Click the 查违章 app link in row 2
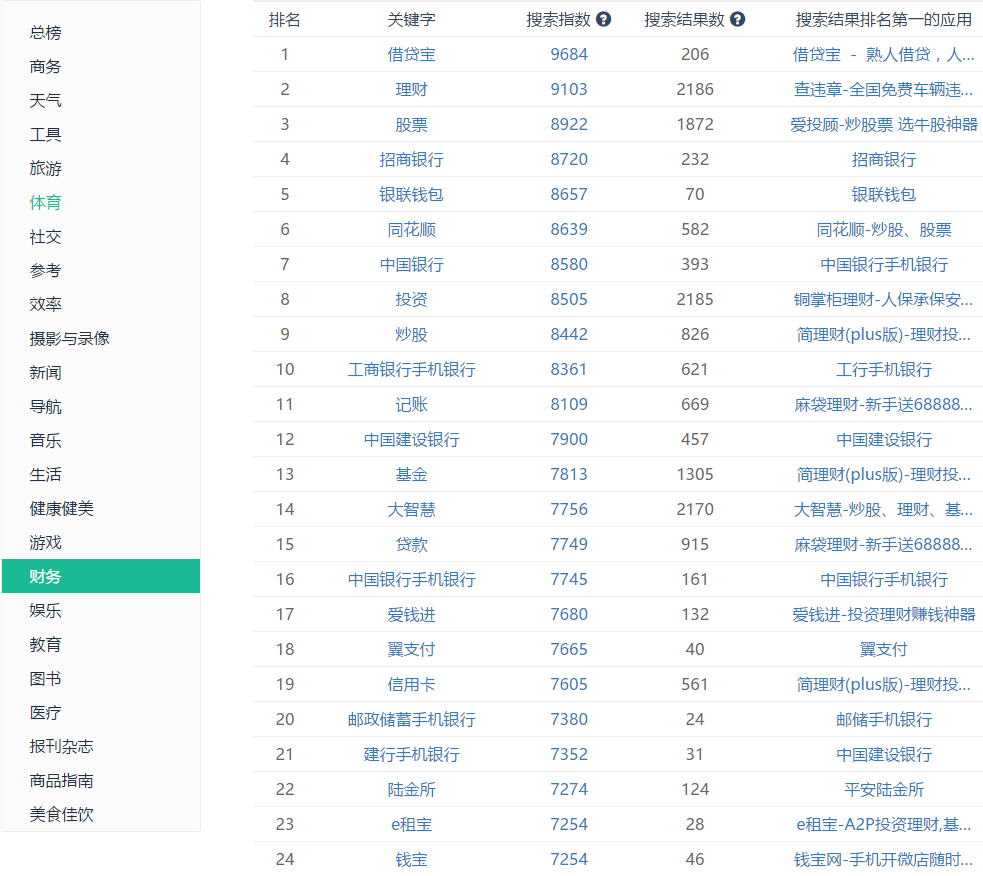Image resolution: width=983 pixels, height=876 pixels. pos(883,90)
